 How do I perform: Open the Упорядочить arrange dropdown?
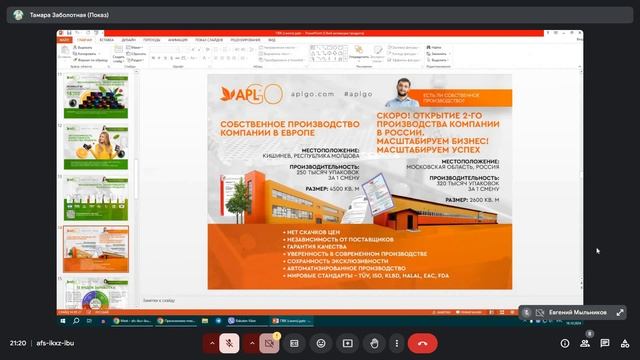(359, 53)
